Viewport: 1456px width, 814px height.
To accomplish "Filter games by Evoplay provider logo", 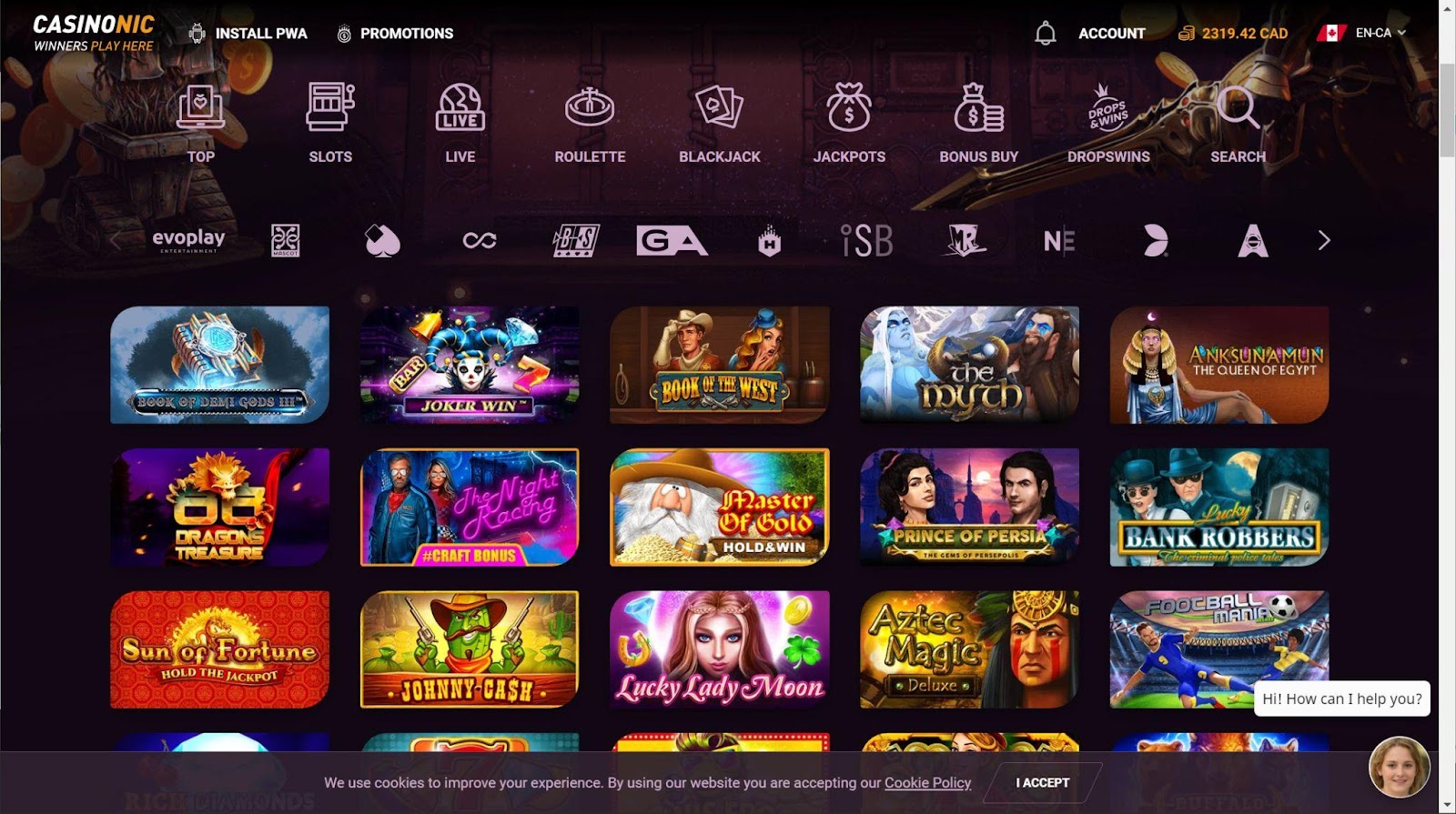I will [x=188, y=240].
